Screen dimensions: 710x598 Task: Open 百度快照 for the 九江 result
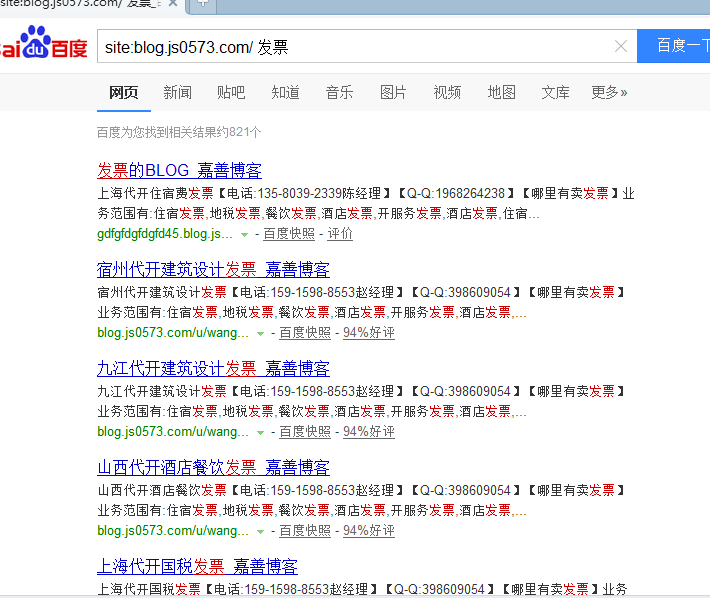click(x=305, y=432)
